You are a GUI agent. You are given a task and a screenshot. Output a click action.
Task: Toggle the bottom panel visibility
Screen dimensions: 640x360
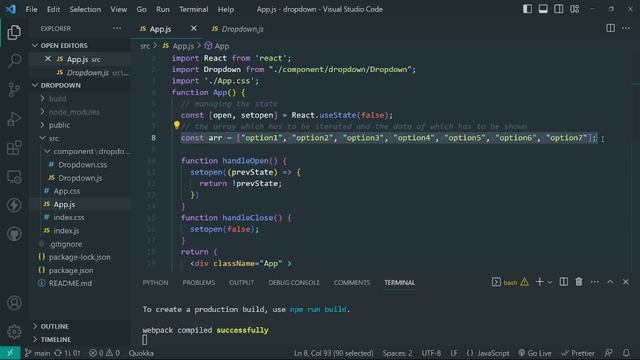click(x=543, y=9)
